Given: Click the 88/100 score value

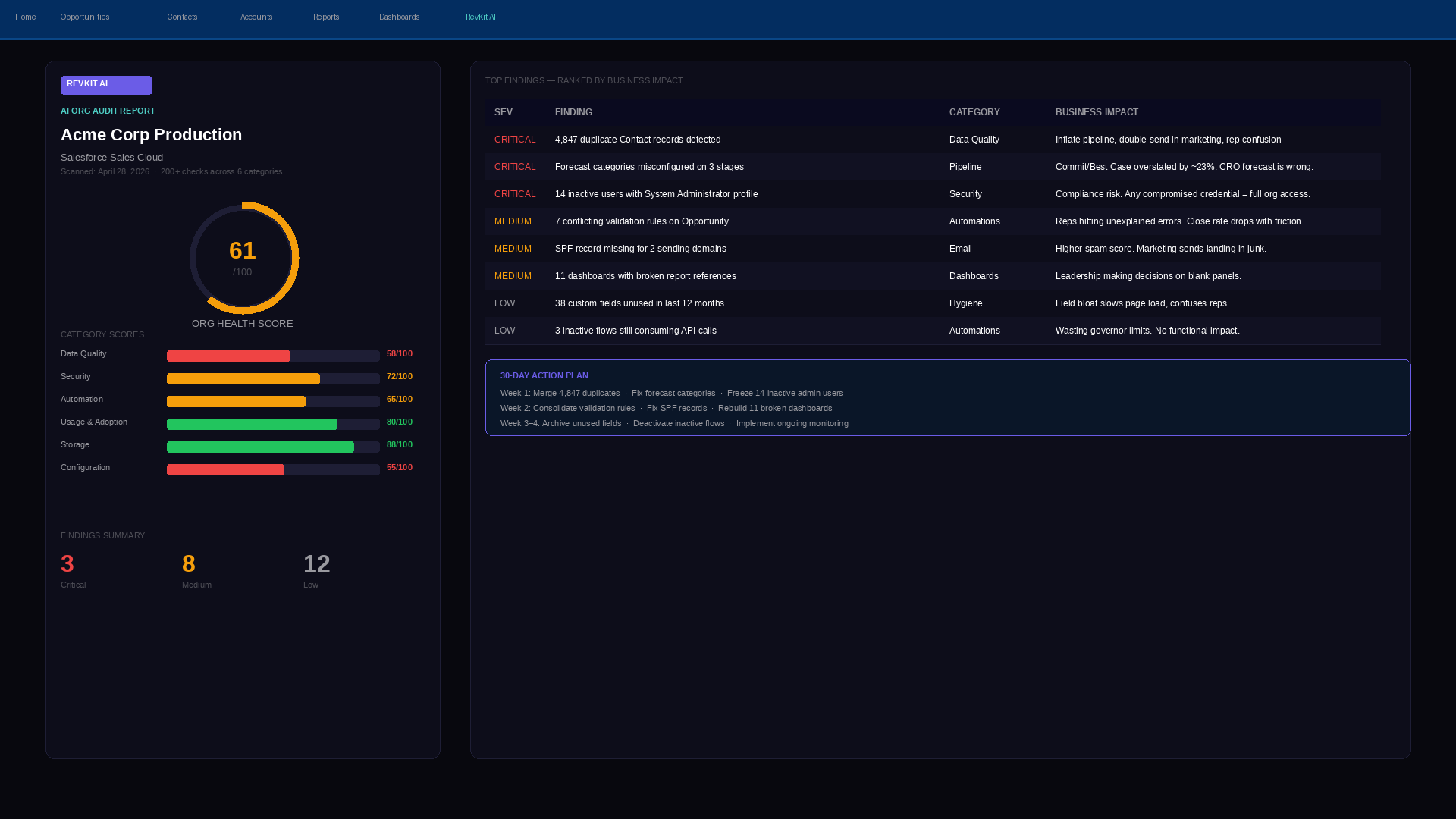Looking at the screenshot, I should [400, 444].
